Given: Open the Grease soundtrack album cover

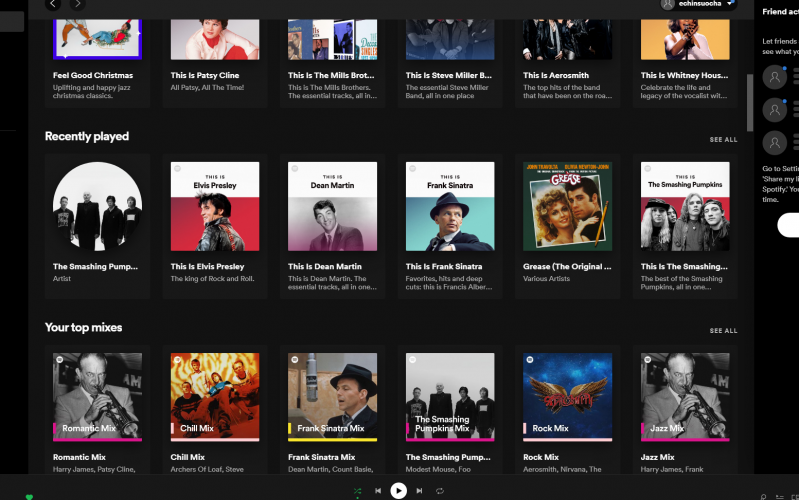Looking at the screenshot, I should [568, 206].
